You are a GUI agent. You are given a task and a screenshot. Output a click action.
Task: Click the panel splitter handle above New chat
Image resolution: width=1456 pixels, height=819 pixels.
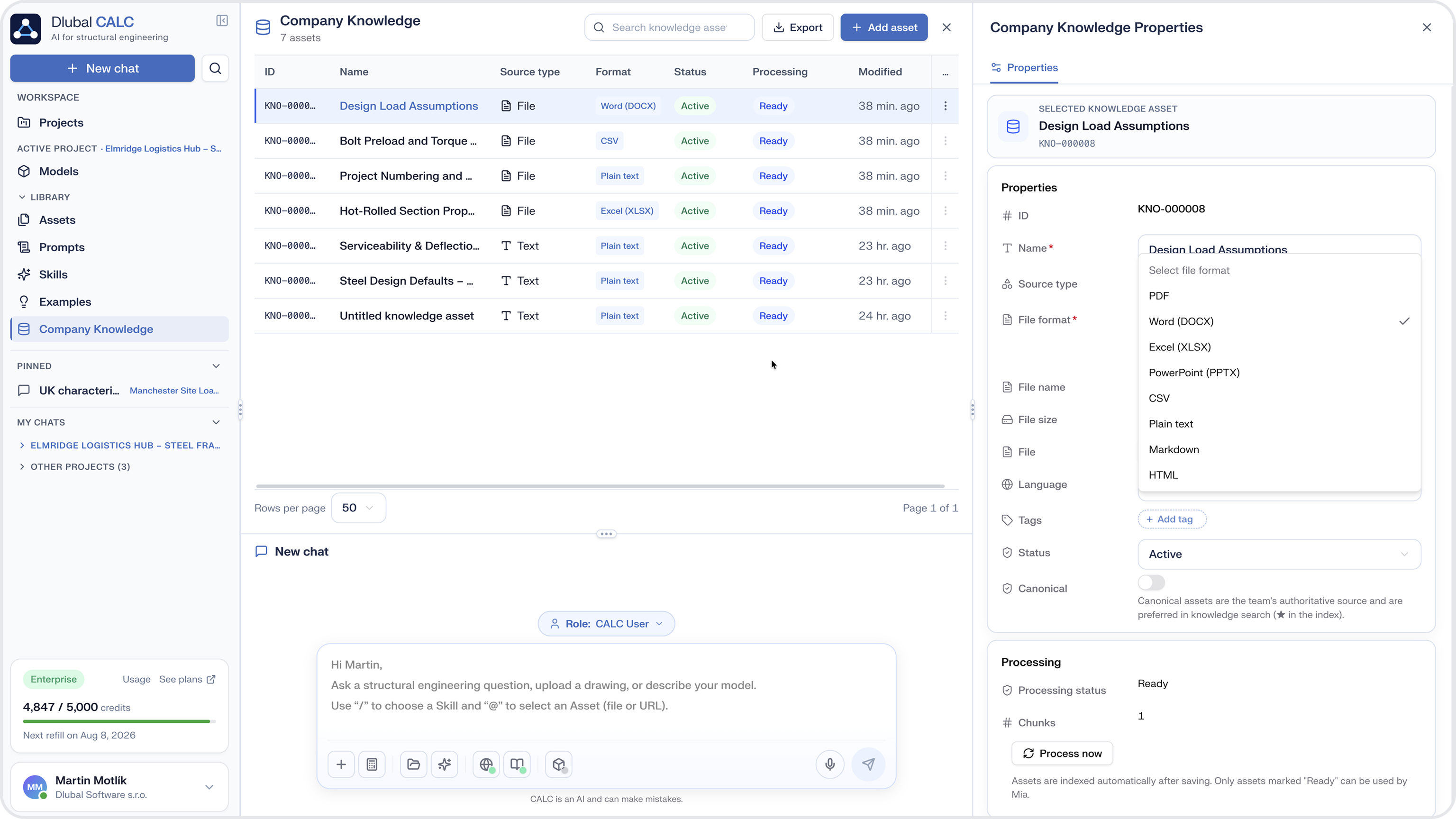(x=606, y=534)
